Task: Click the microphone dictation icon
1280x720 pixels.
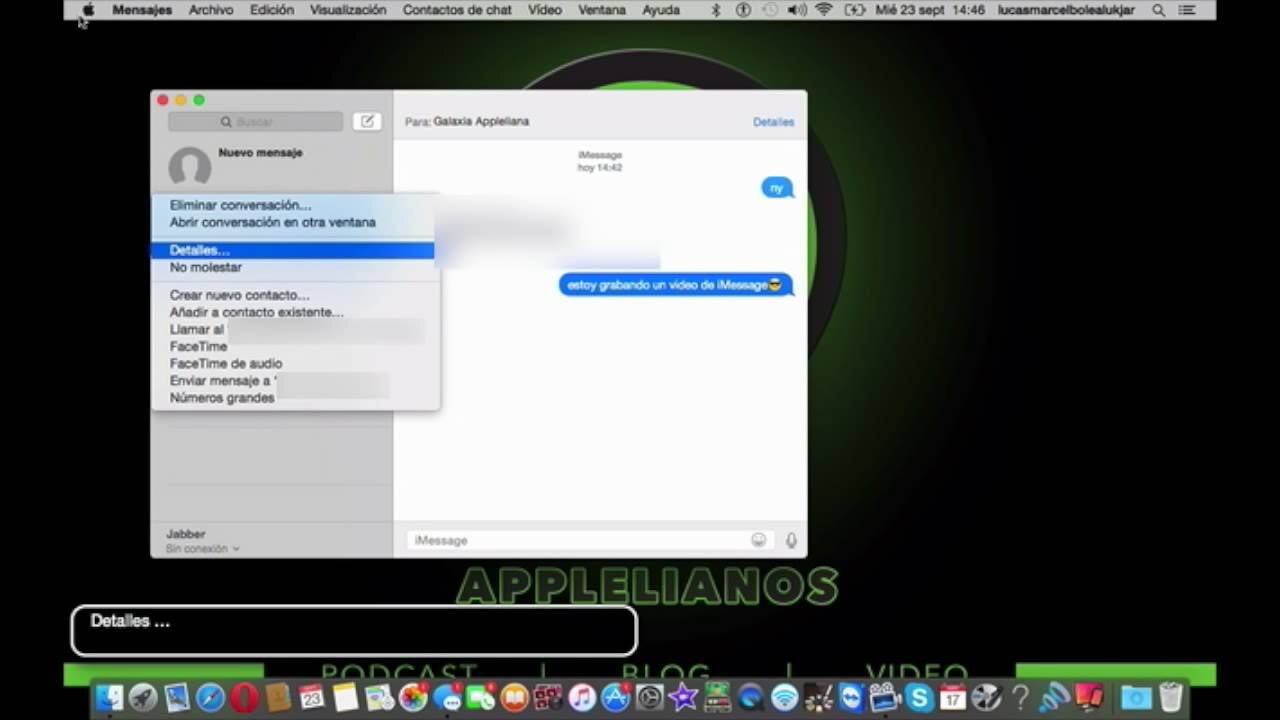Action: 791,540
